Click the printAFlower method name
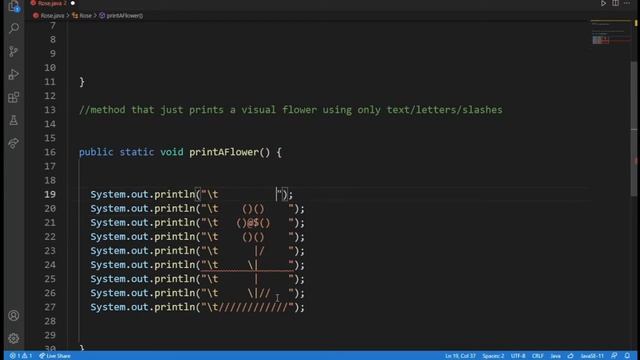 [224, 152]
